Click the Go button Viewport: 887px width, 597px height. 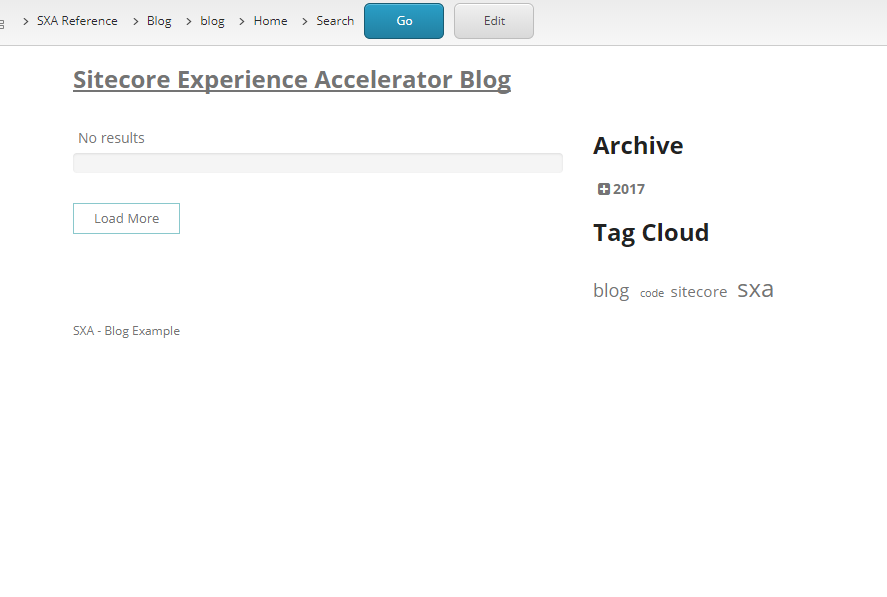coord(404,21)
